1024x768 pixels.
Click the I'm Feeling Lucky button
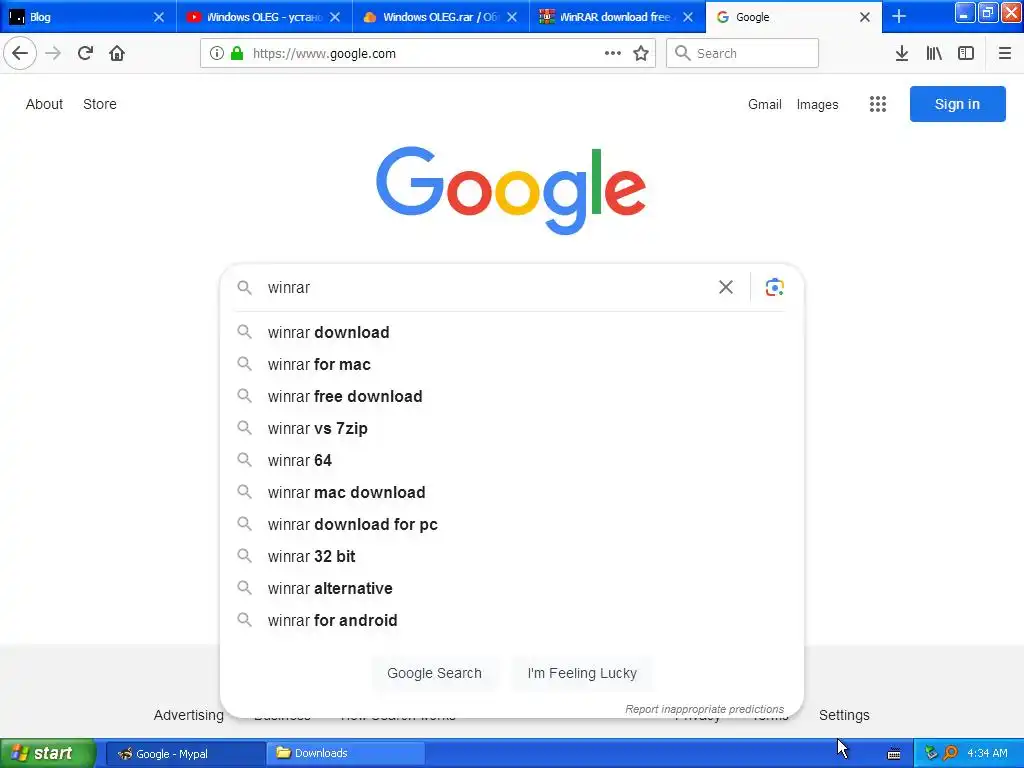tap(582, 673)
